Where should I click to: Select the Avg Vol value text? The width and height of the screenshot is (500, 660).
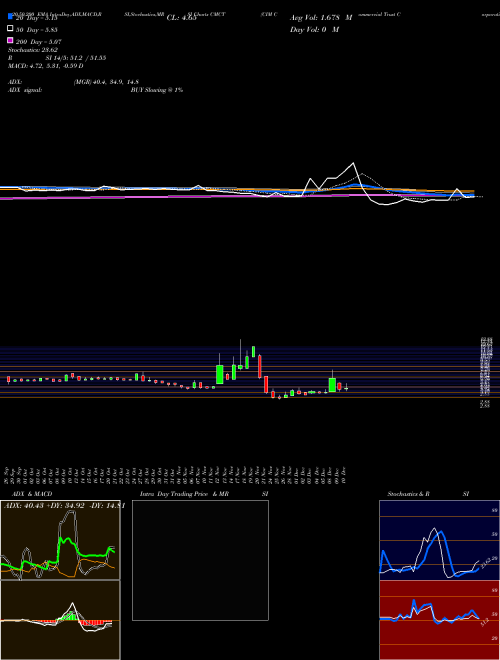(x=321, y=18)
